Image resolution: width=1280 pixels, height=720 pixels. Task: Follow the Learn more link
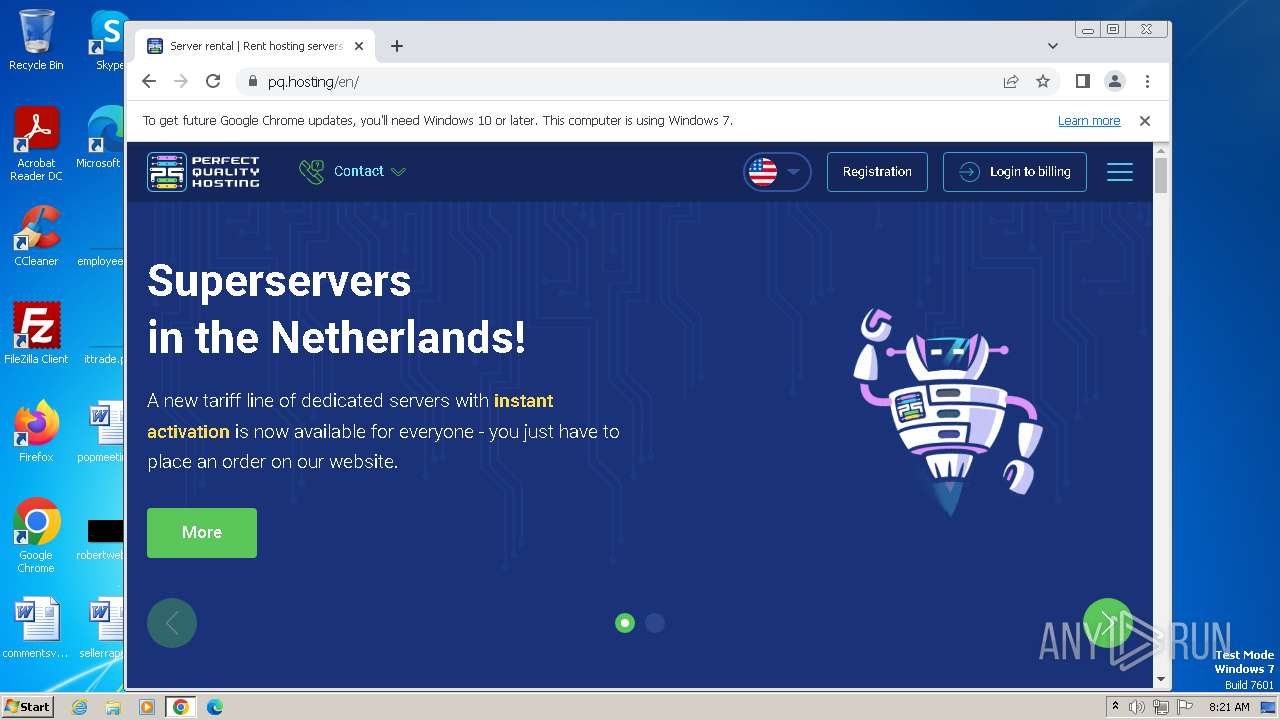1089,121
